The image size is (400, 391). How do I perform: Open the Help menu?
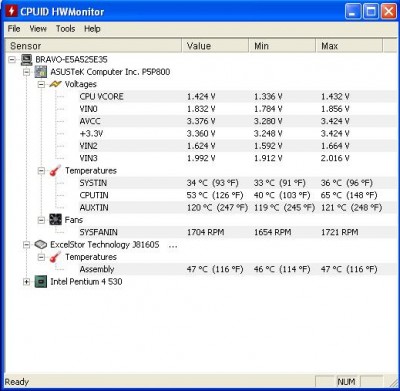coord(92,29)
